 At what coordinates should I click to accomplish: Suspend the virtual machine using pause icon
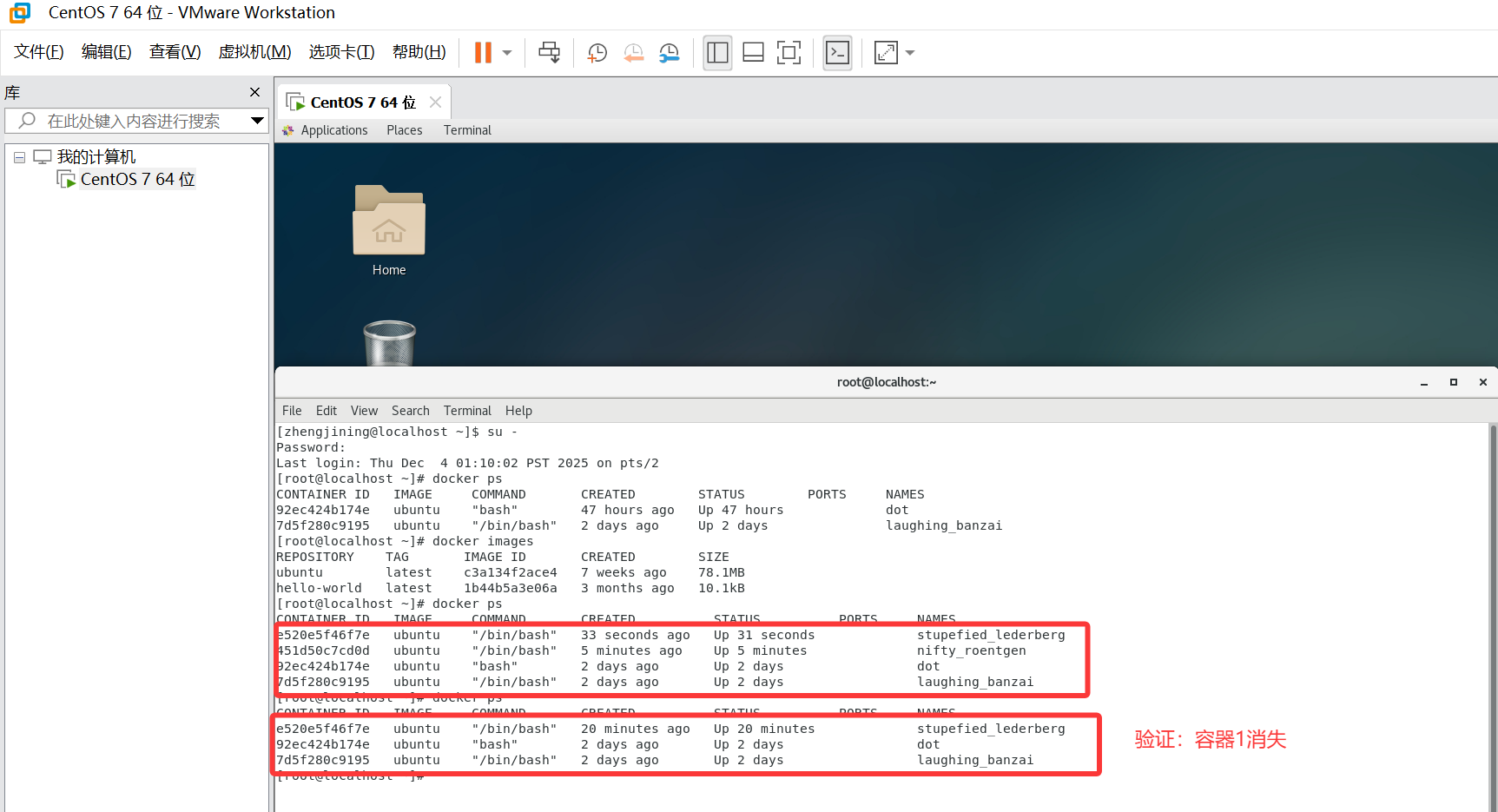483,52
